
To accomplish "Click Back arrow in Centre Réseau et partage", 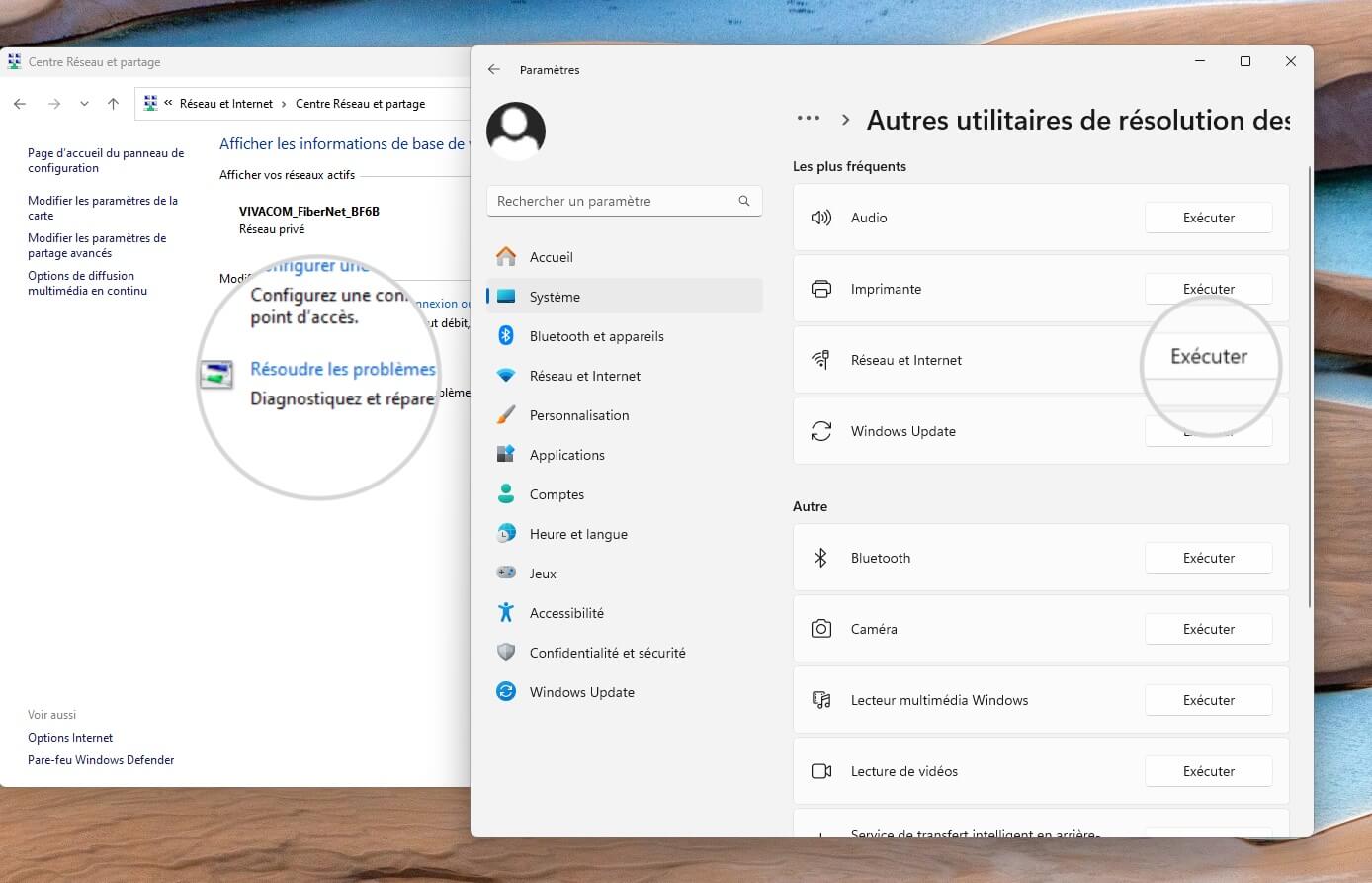I will (20, 104).
